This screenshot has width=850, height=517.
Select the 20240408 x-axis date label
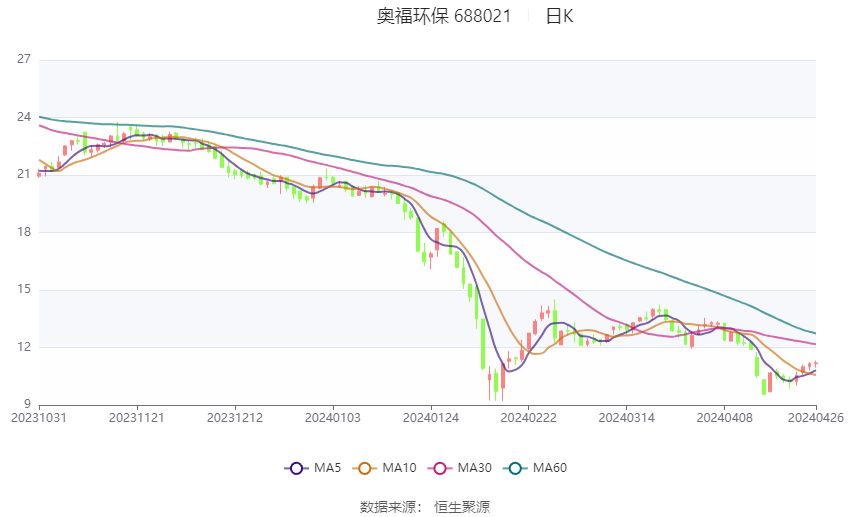coord(724,418)
